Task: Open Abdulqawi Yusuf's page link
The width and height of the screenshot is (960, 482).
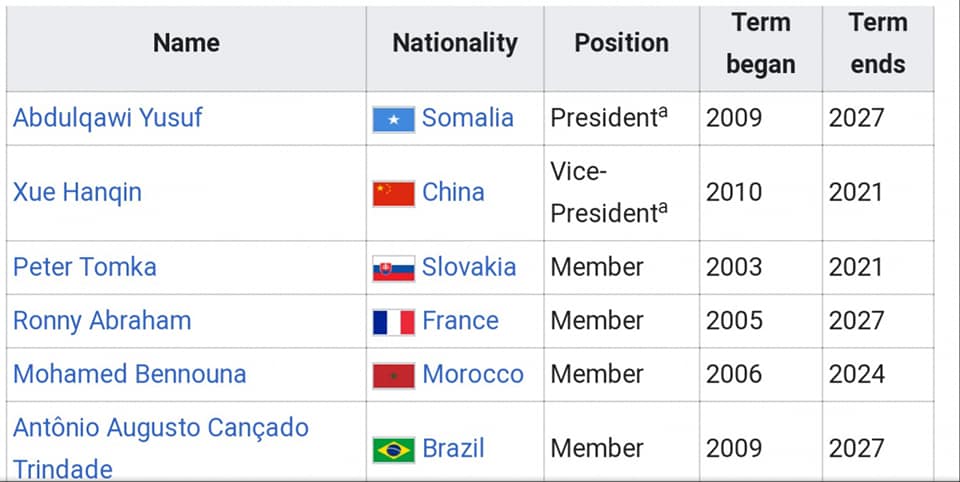Action: tap(107, 118)
